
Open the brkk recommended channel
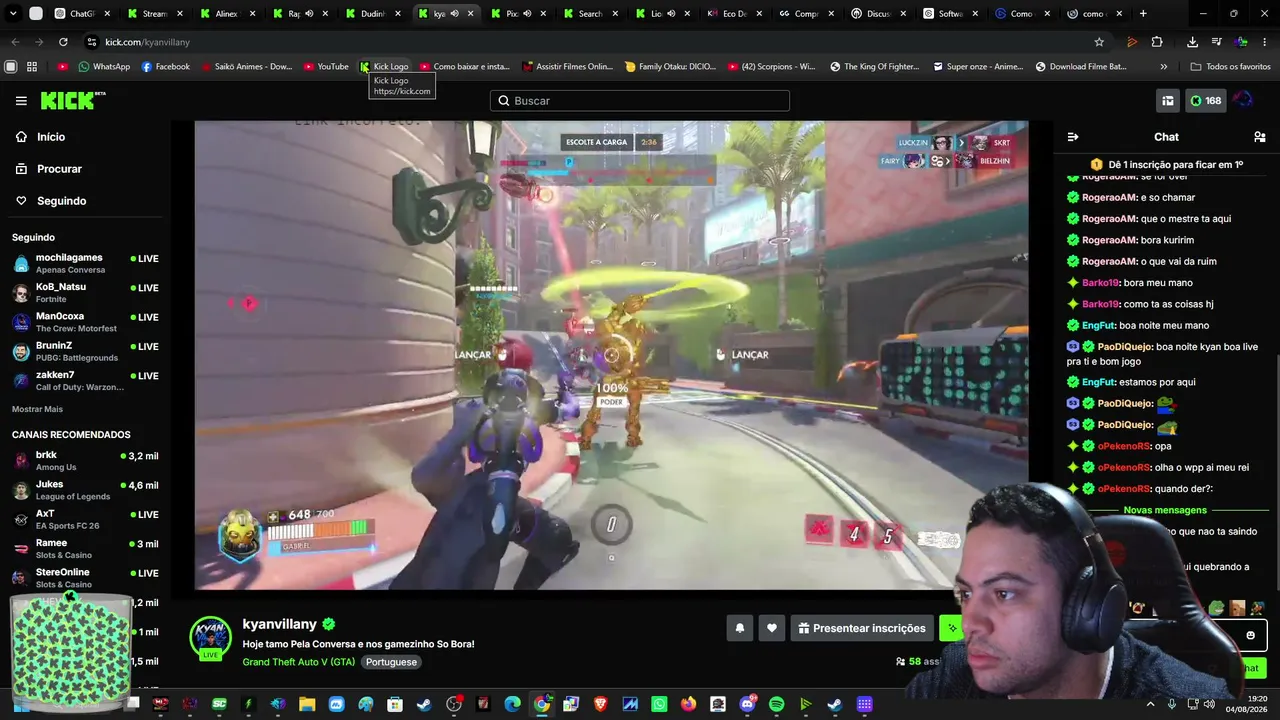click(x=85, y=460)
